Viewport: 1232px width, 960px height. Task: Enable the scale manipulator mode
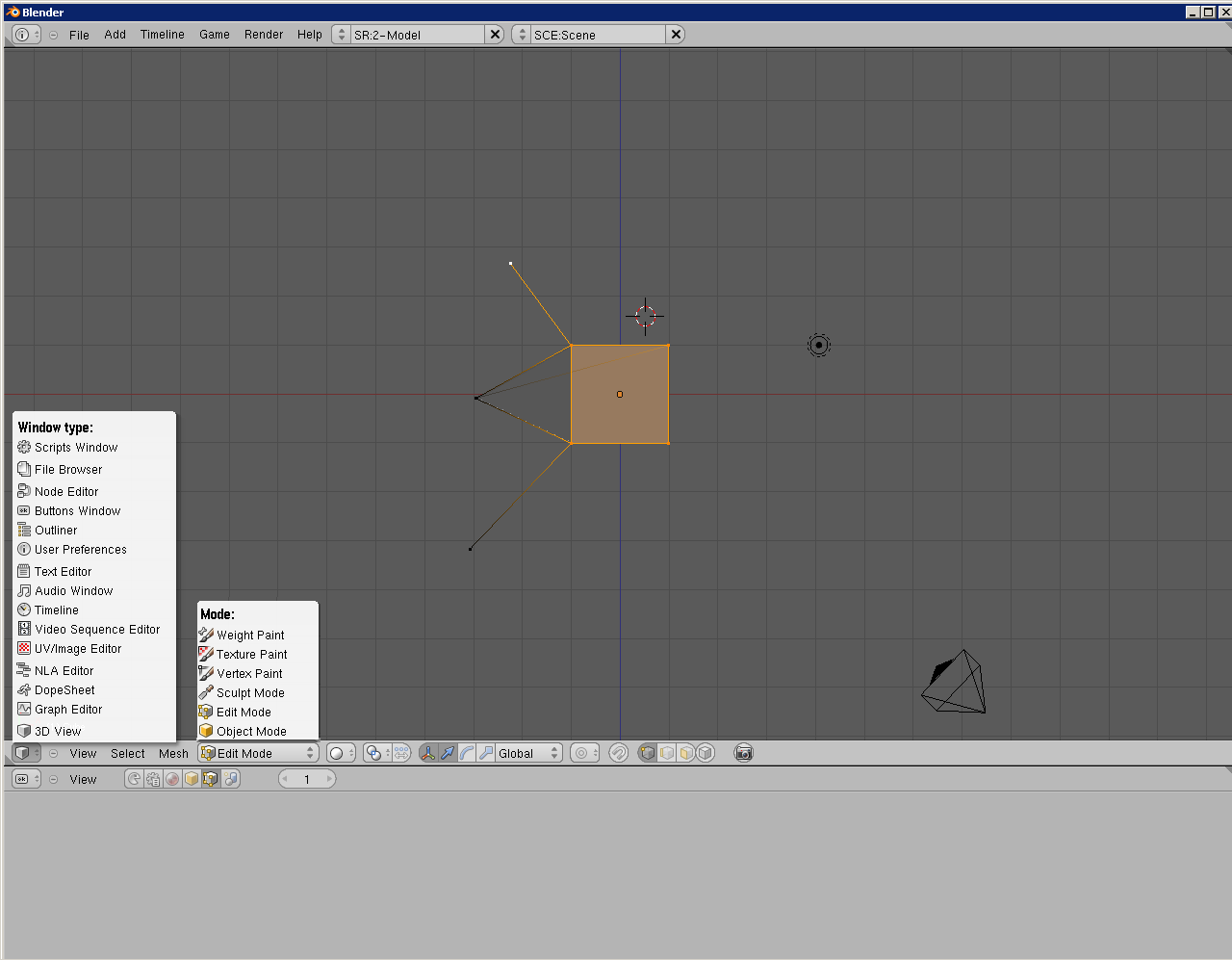pos(486,753)
